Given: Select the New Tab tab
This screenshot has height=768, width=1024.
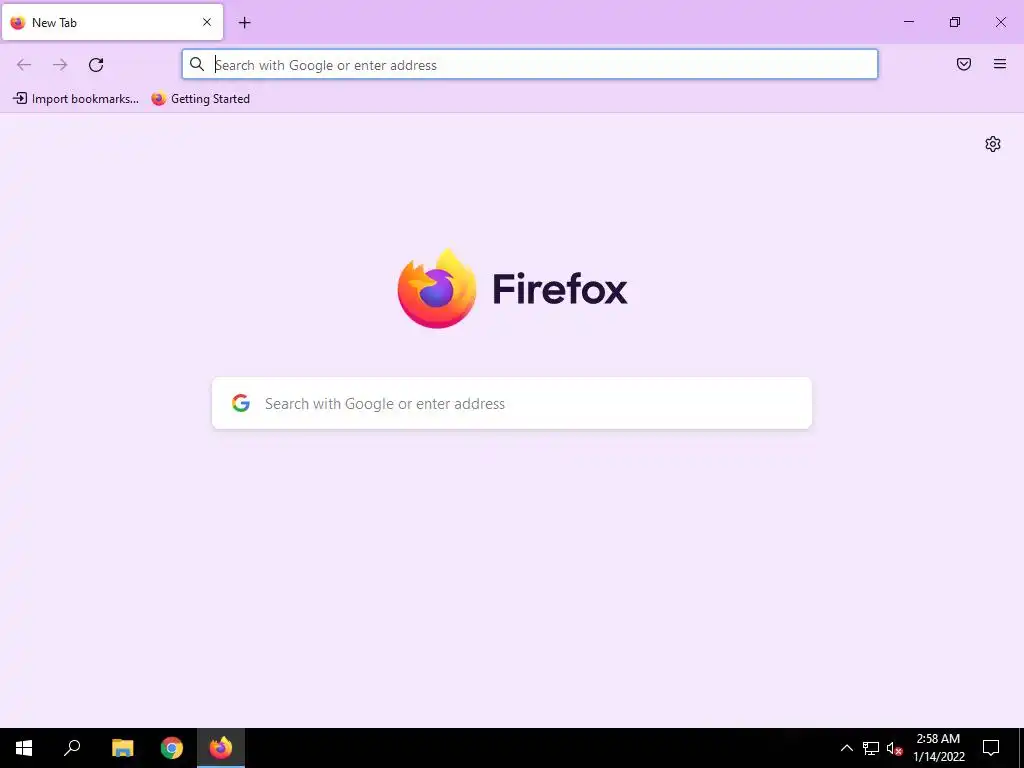Looking at the screenshot, I should [112, 22].
